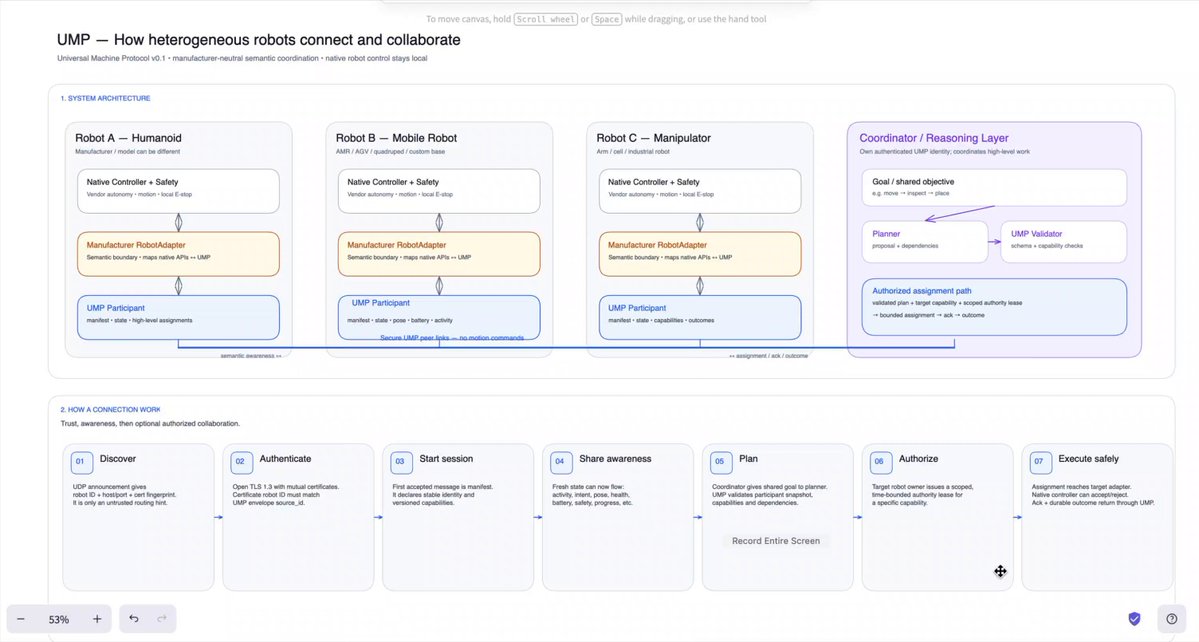Viewport: 1199px width, 642px height.
Task: Click the 'Start session' step title
Action: [446, 459]
